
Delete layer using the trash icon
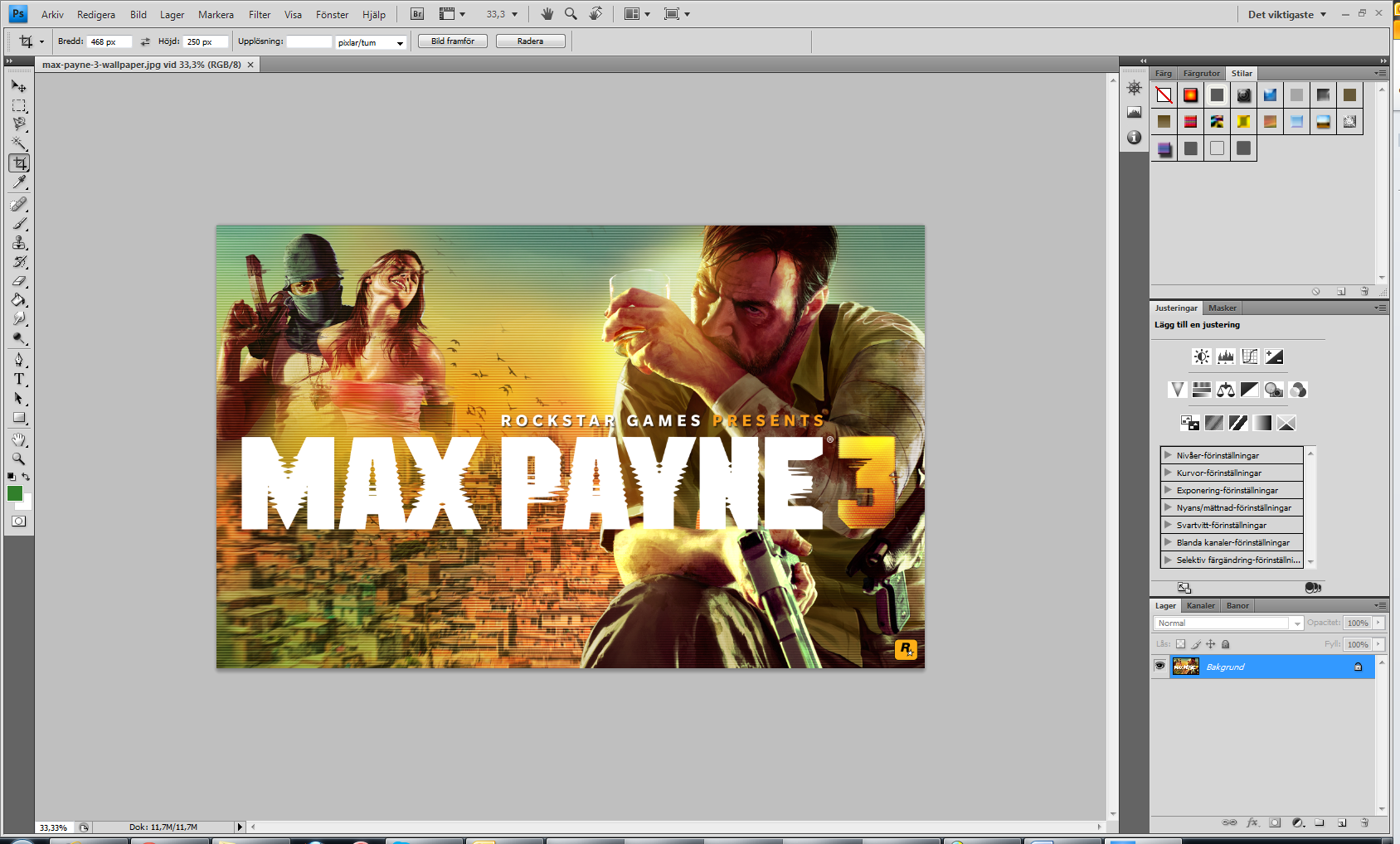click(1364, 822)
